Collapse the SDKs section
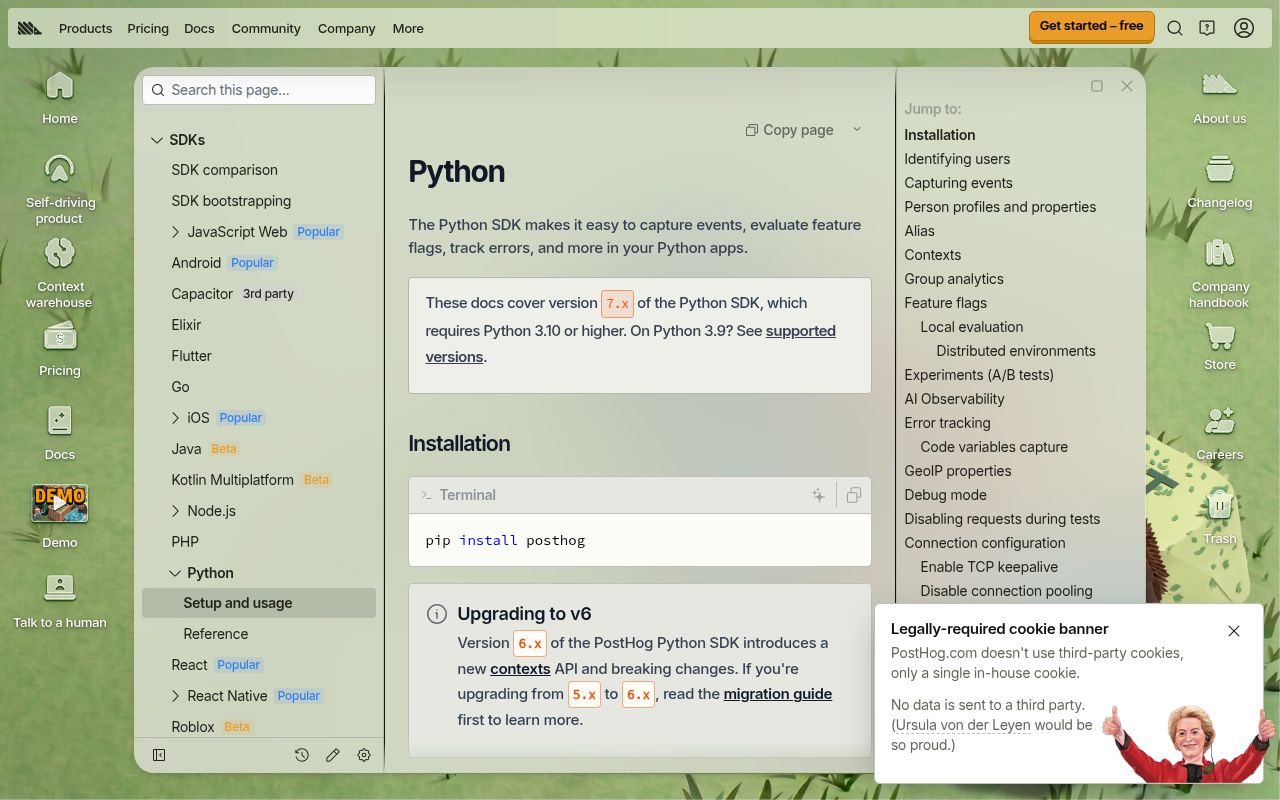The height and width of the screenshot is (800, 1280). pos(157,140)
